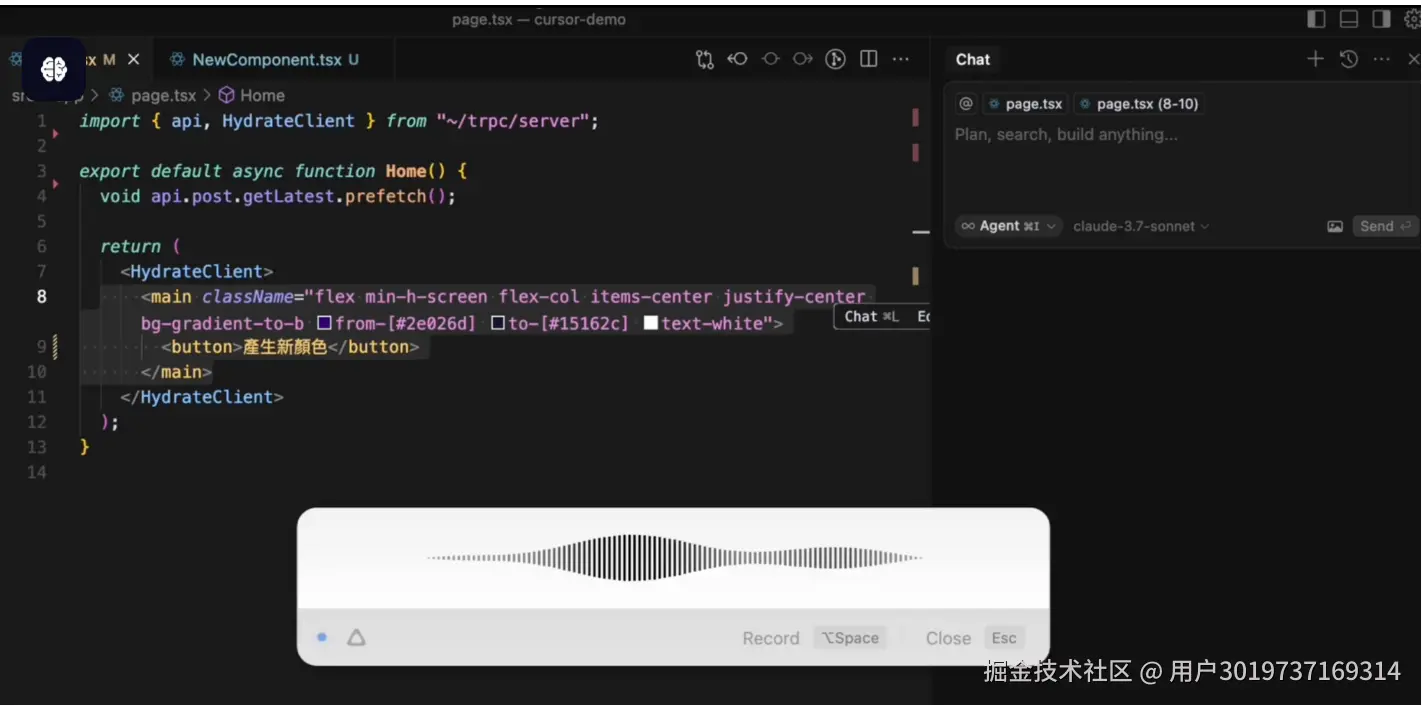Focus the 'Plan, search, build anything' input
The width and height of the screenshot is (1422, 706).
point(1180,135)
